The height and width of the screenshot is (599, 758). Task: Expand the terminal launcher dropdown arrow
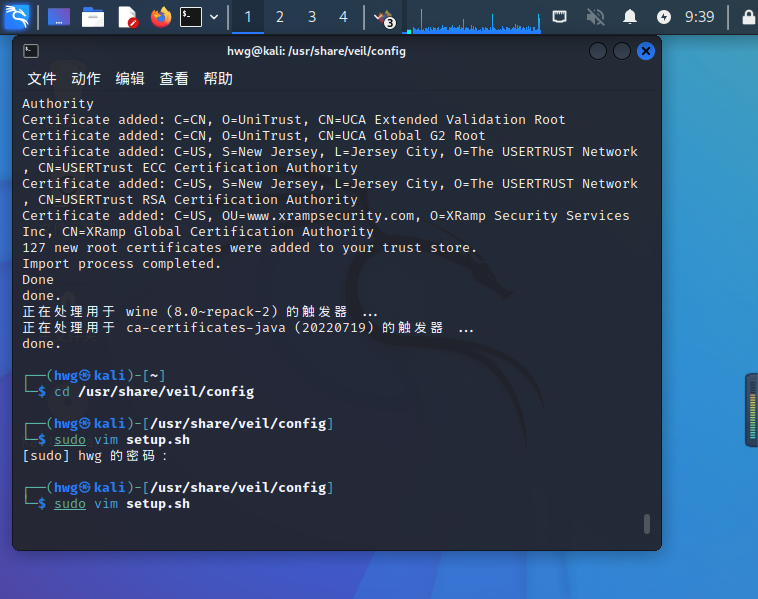[214, 17]
